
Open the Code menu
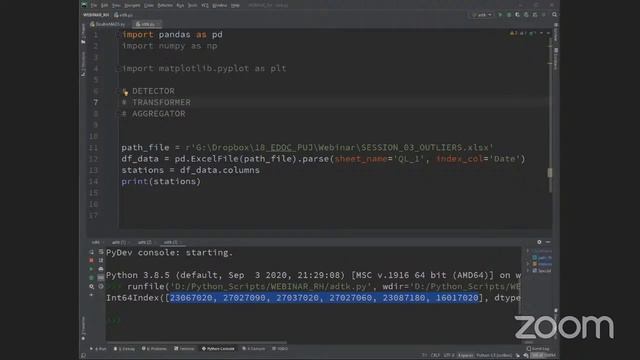[x=149, y=6]
